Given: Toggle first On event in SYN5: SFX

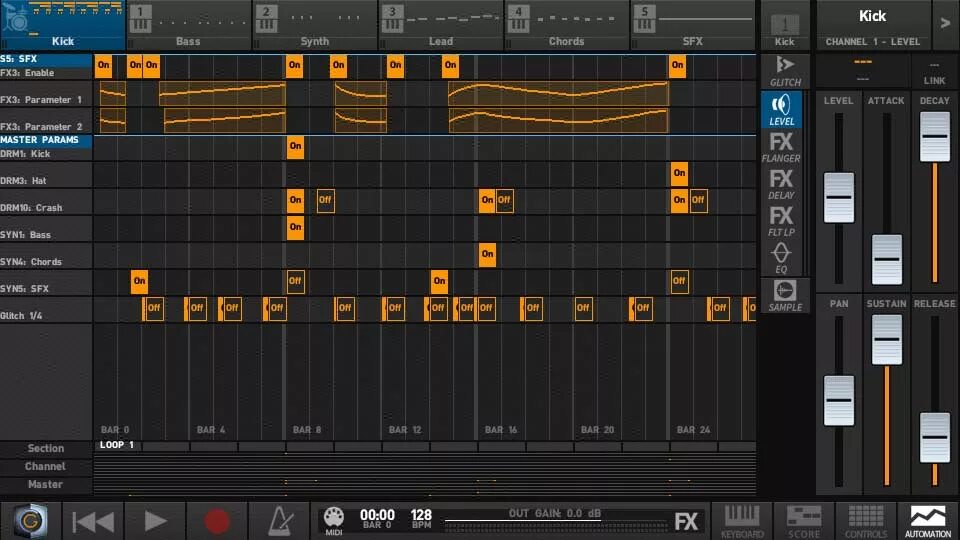Looking at the screenshot, I should (140, 281).
